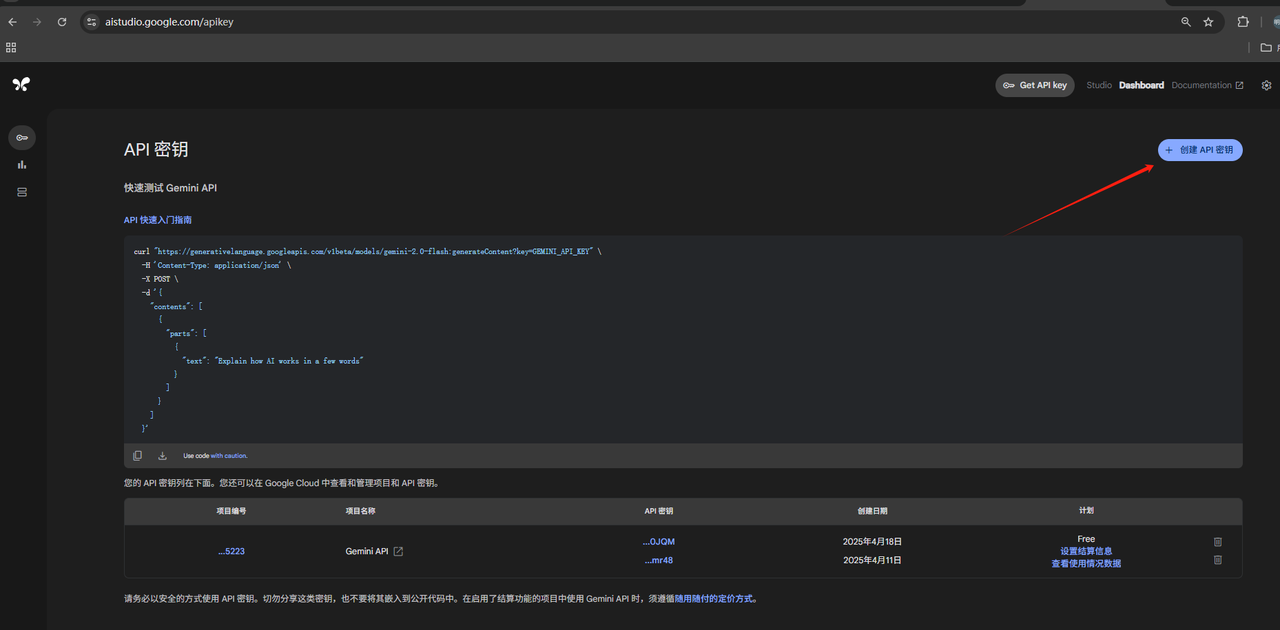Viewport: 1280px width, 630px height.
Task: Delete the API key ending OJQM
Action: [x=1218, y=541]
